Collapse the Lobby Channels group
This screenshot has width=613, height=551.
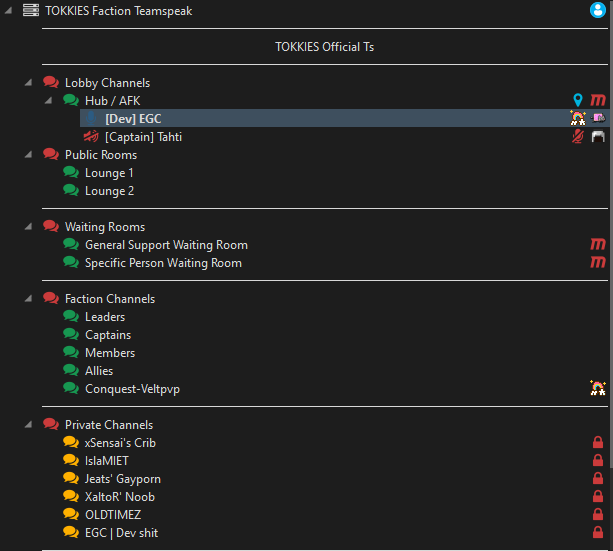(x=28, y=83)
